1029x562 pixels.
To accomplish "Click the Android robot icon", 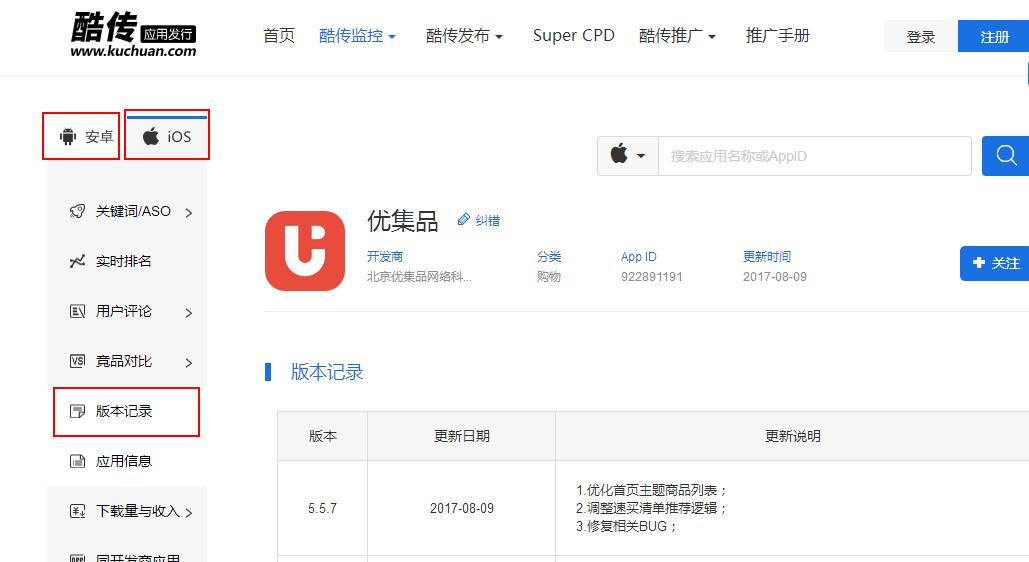I will pos(68,136).
